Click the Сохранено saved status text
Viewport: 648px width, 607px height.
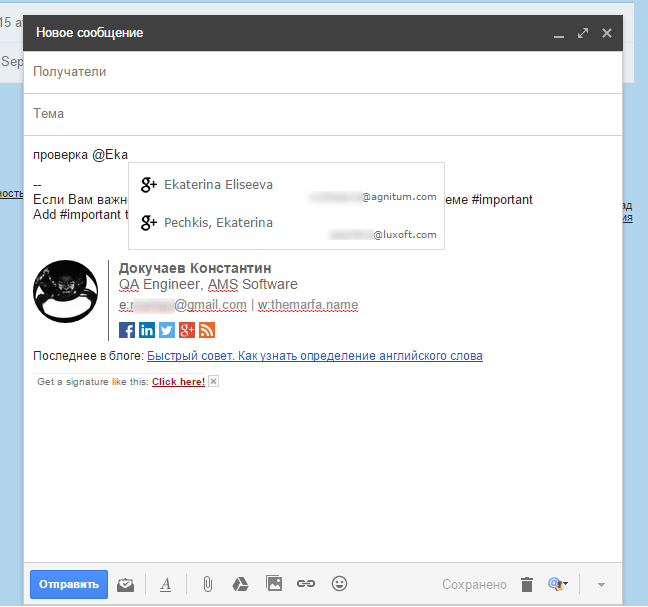point(474,584)
